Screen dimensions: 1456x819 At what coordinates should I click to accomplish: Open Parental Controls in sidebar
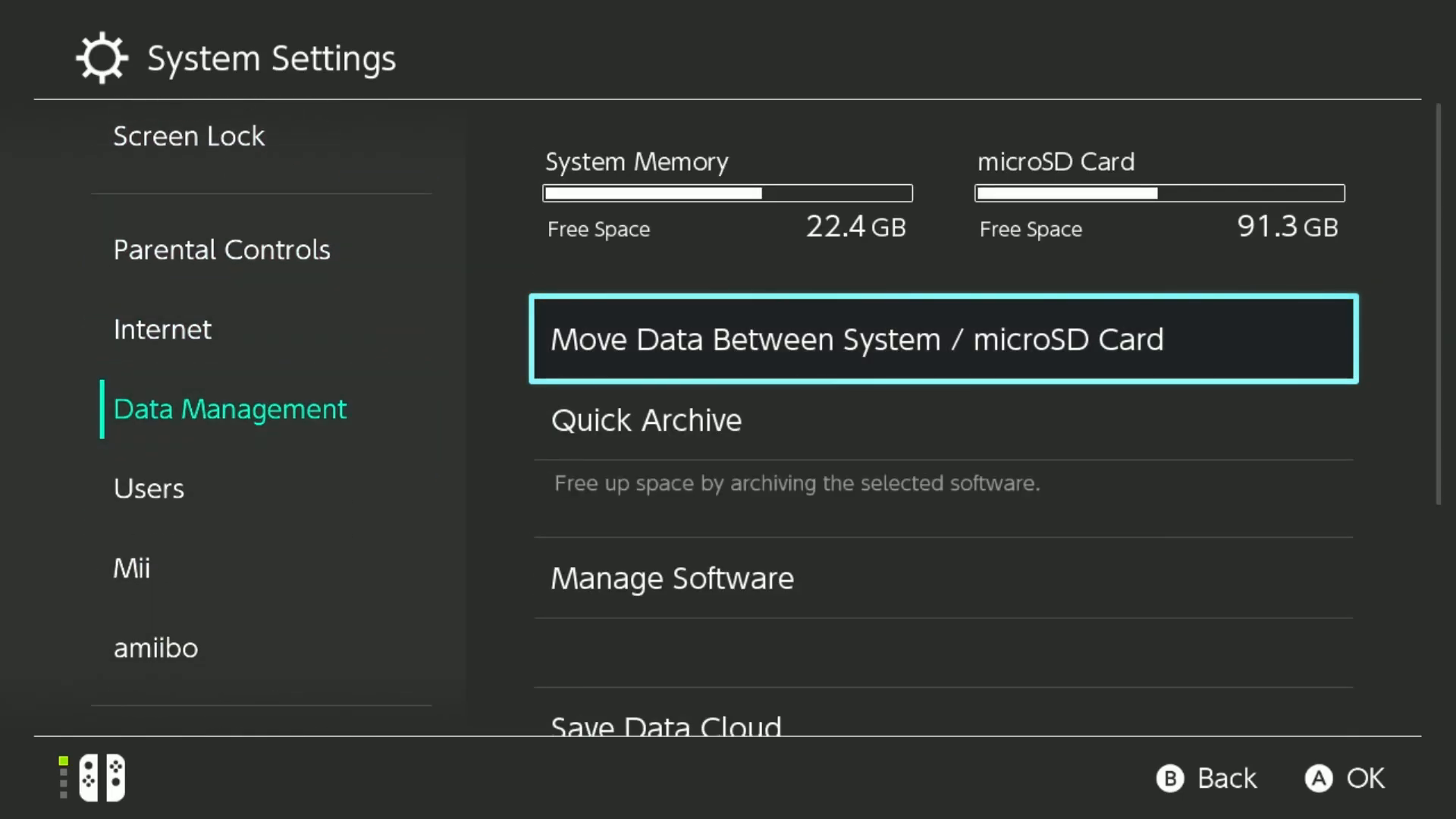(221, 249)
